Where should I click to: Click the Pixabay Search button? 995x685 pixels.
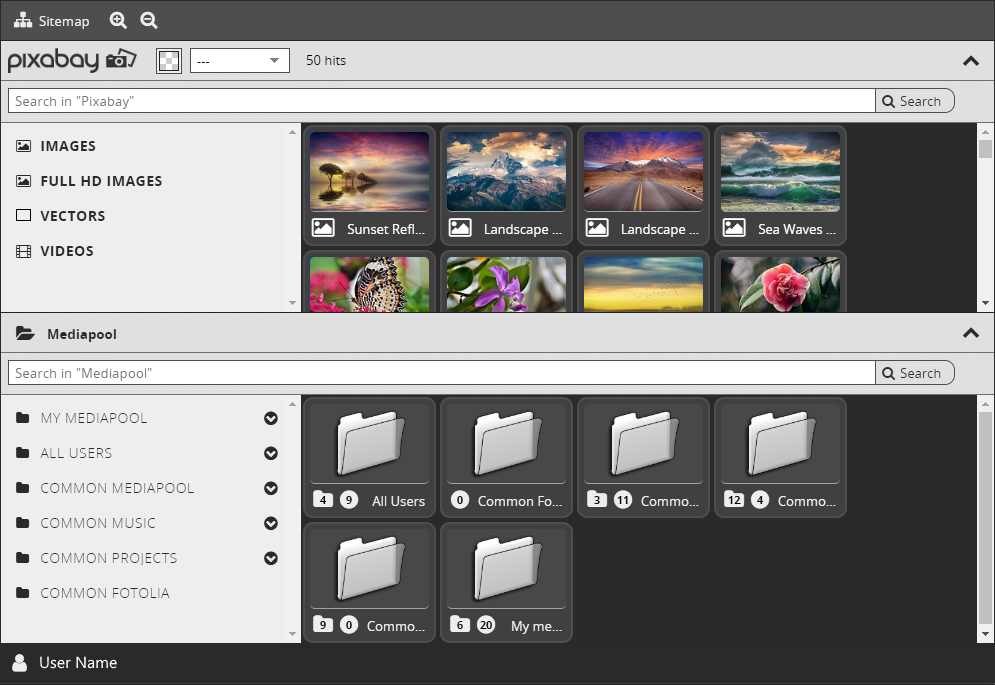coord(914,101)
